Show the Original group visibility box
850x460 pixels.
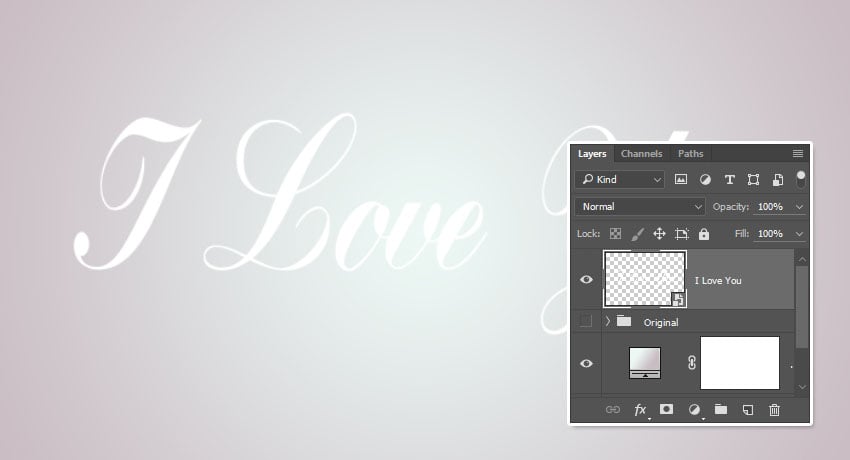coord(586,321)
